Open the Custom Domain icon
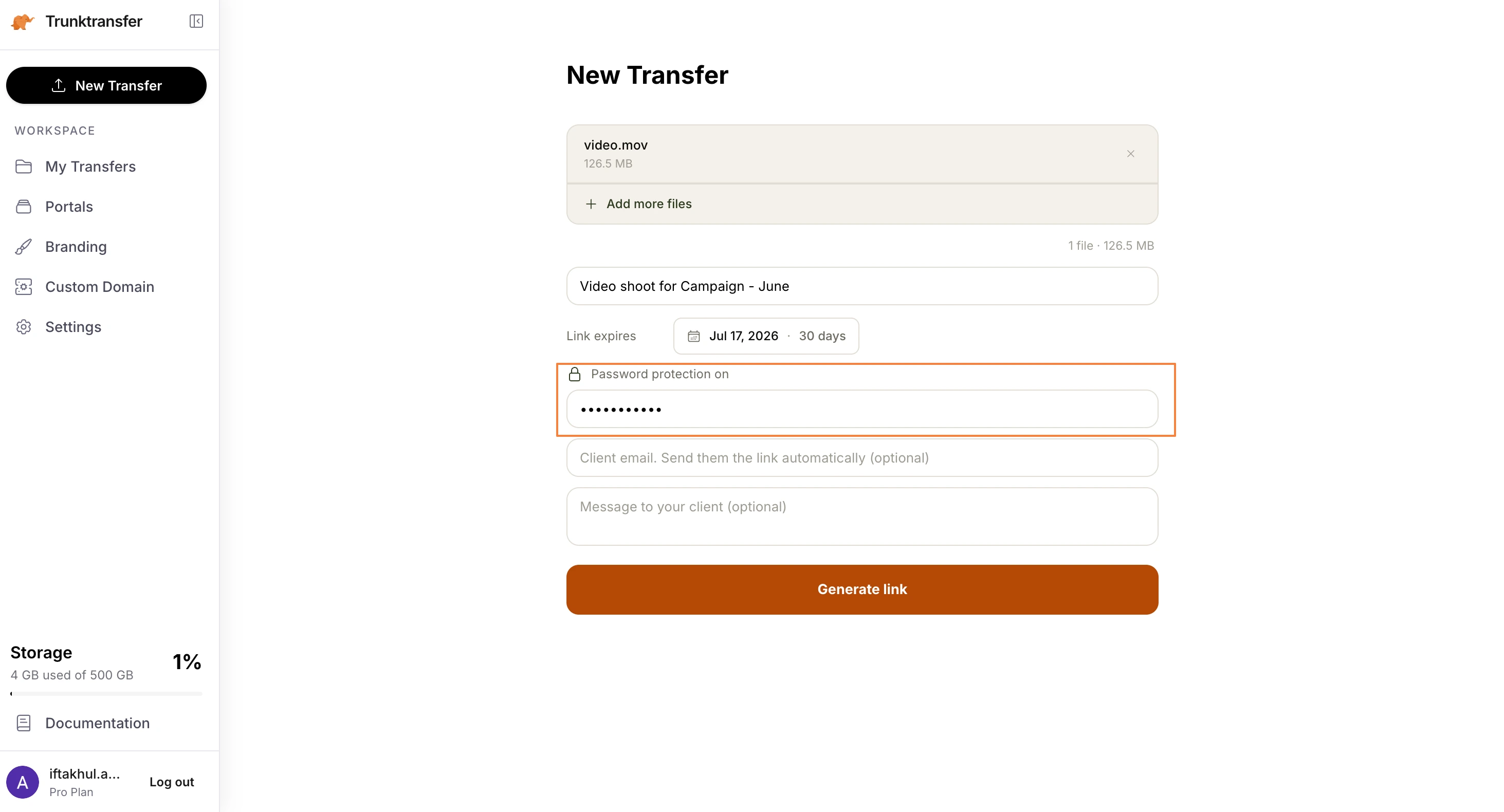 23,287
